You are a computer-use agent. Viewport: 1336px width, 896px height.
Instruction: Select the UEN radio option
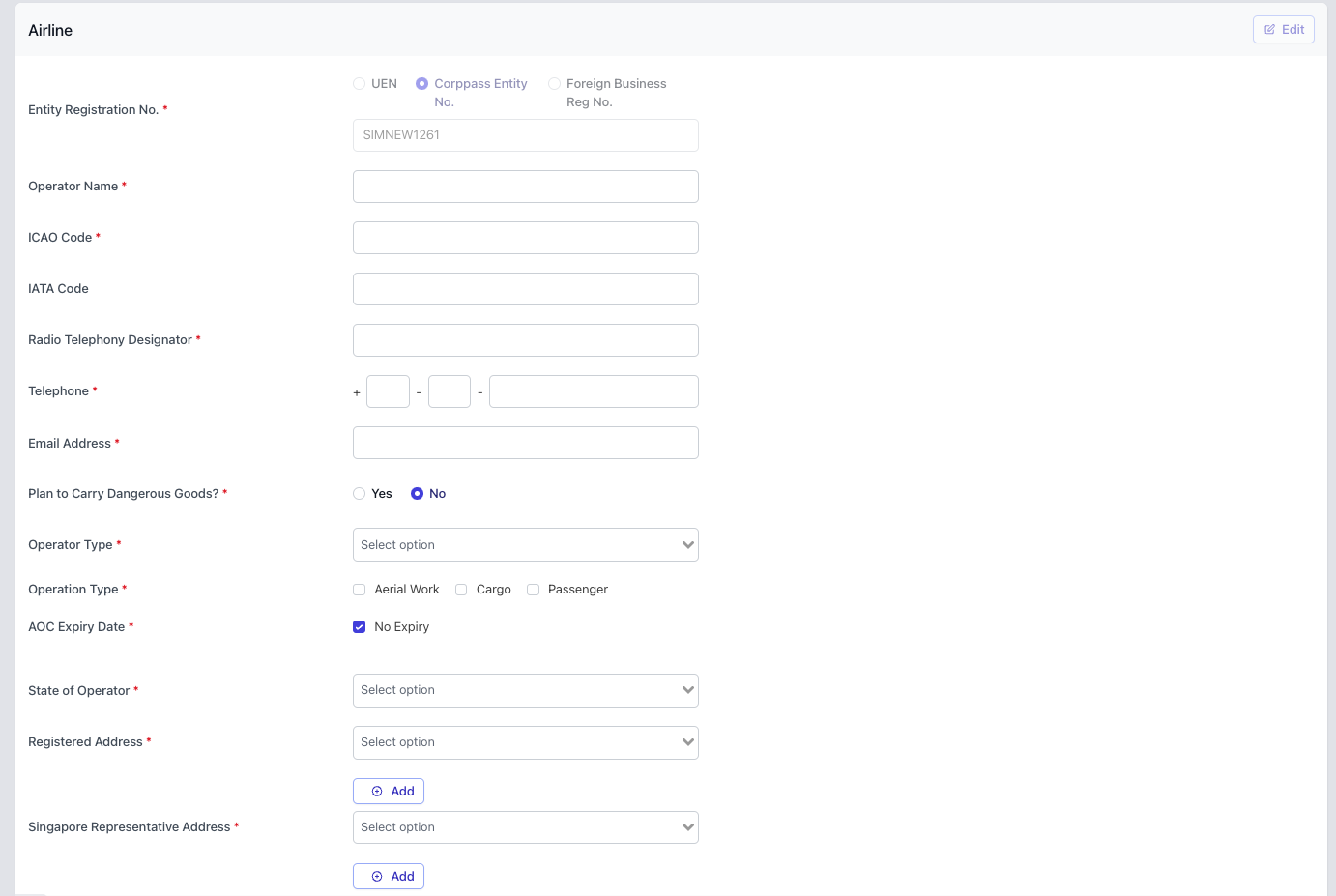coord(360,84)
